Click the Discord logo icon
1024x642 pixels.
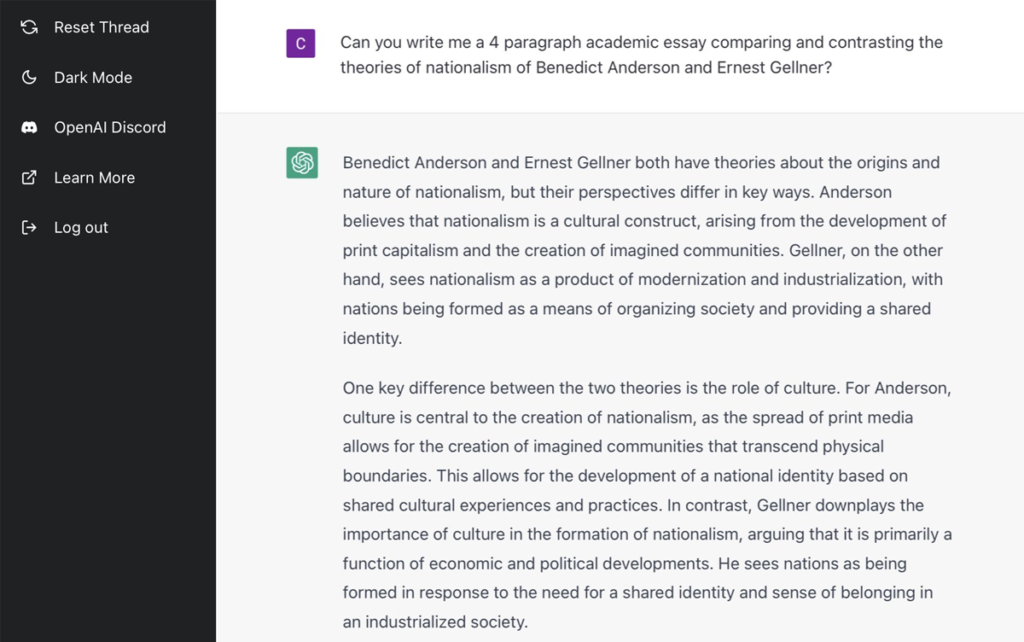coord(29,127)
